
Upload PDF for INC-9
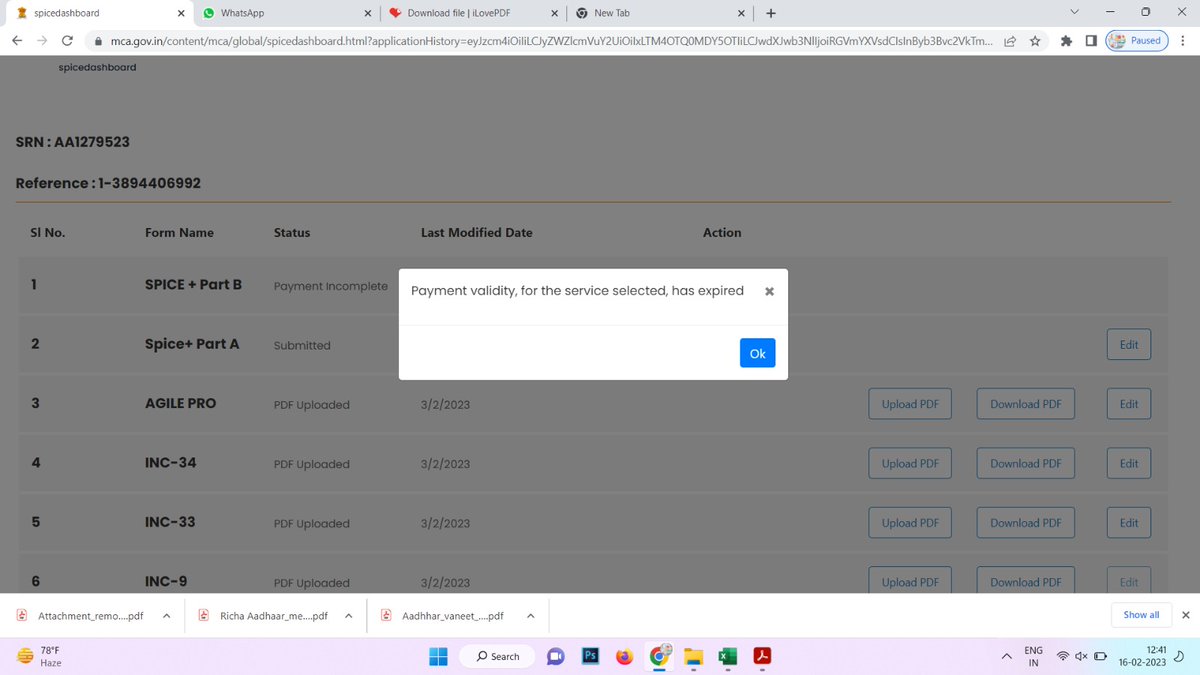(910, 581)
